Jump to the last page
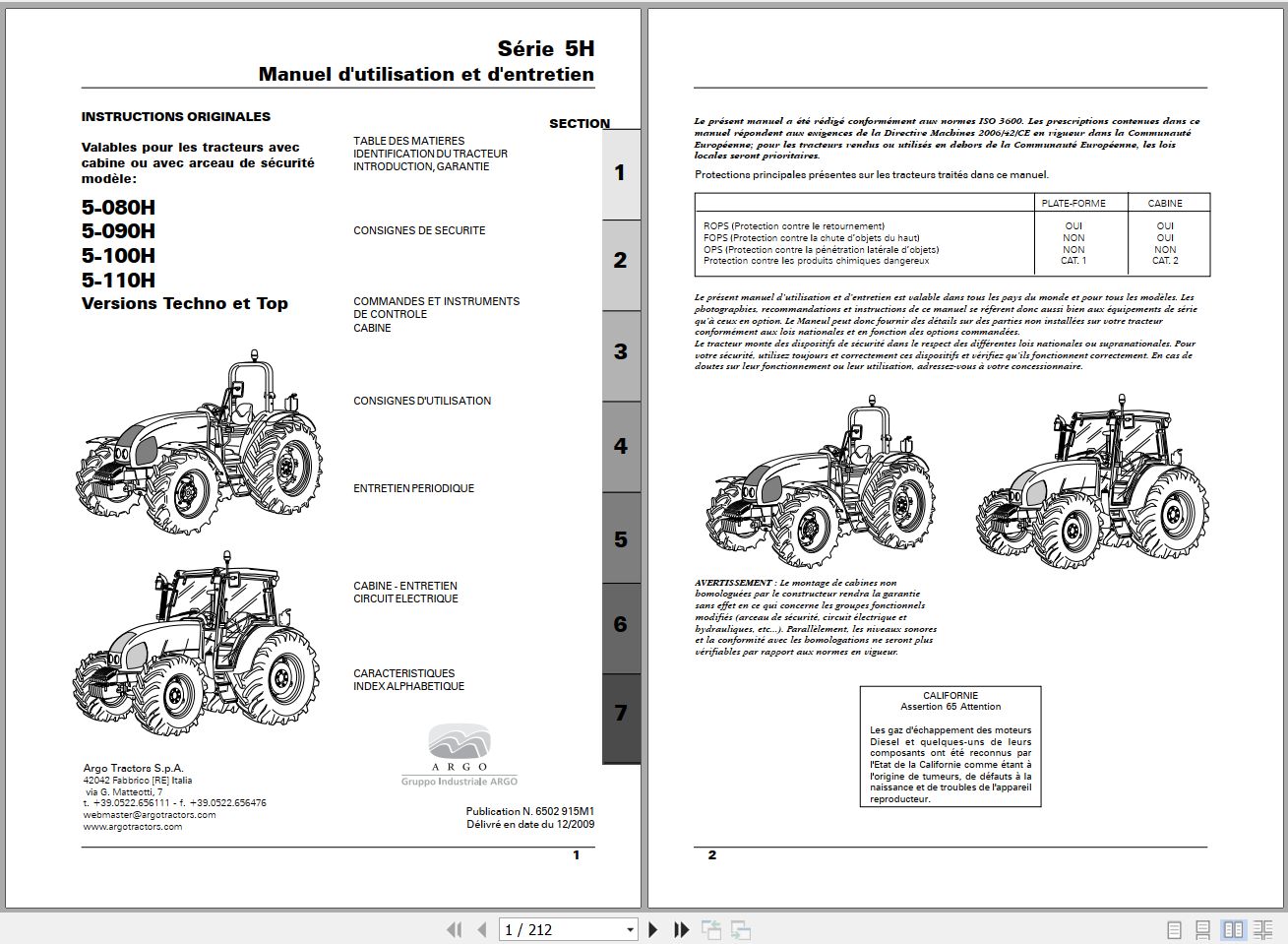1288x944 pixels. pos(681,929)
